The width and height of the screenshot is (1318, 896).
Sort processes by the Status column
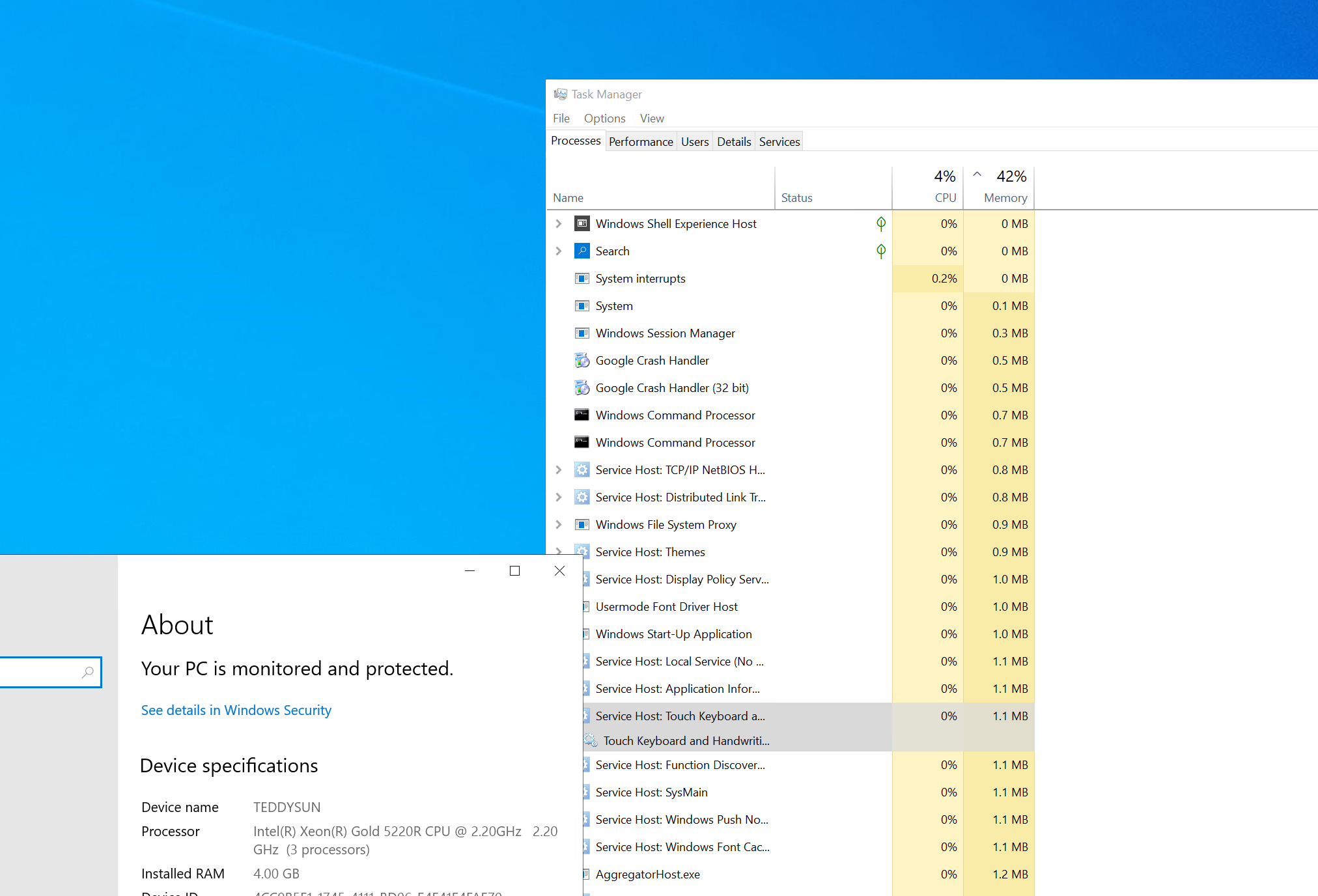[x=834, y=188]
